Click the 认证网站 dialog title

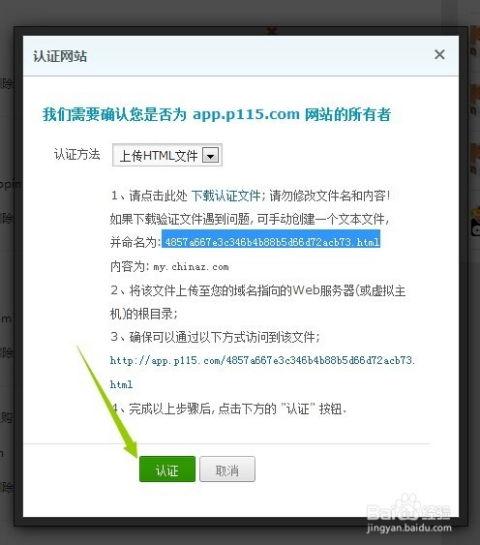(60, 56)
